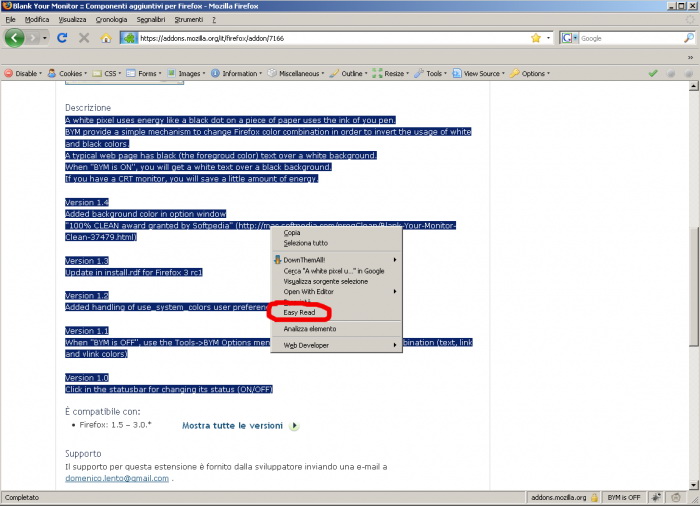The image size is (700, 506).
Task: Click the Mostra tutte le versioni link
Action: [x=232, y=426]
